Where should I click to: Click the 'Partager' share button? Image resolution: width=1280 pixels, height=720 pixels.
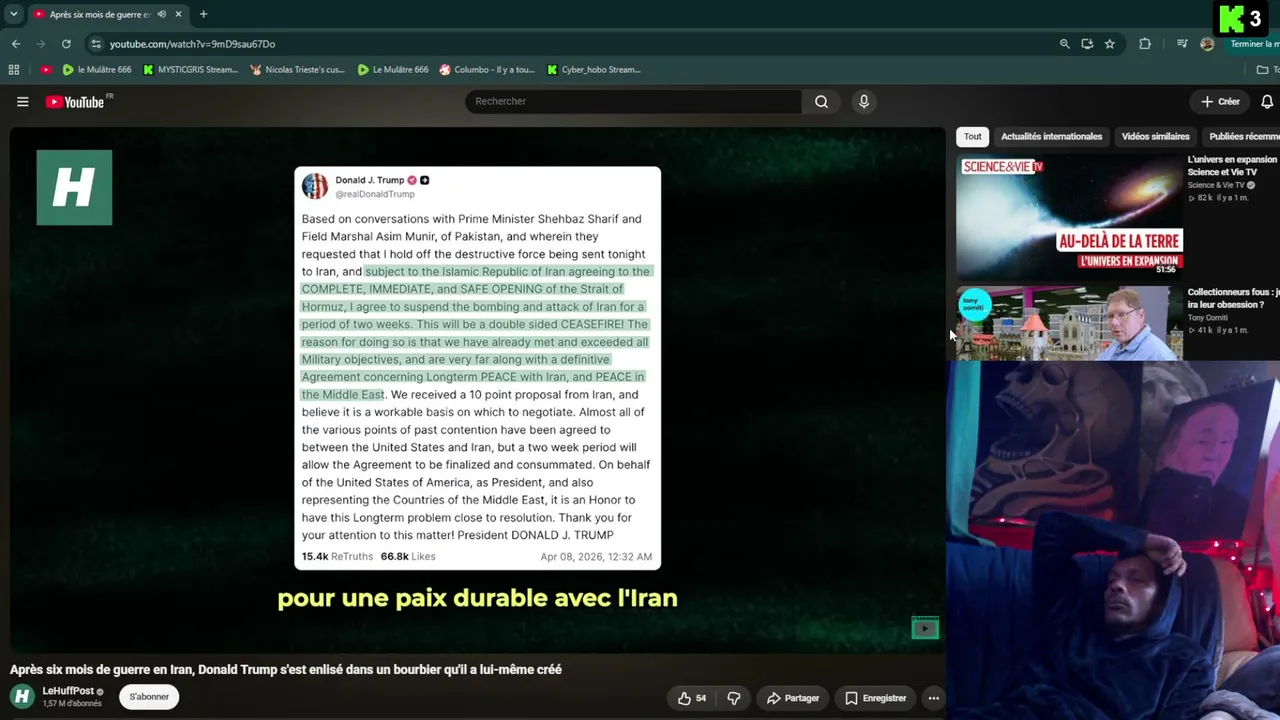793,698
